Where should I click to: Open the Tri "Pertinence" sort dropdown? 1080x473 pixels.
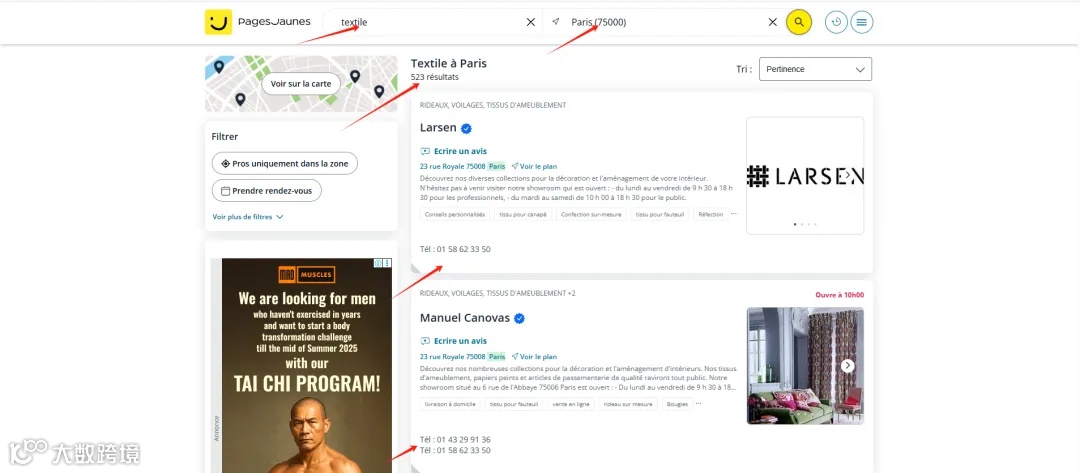[815, 69]
